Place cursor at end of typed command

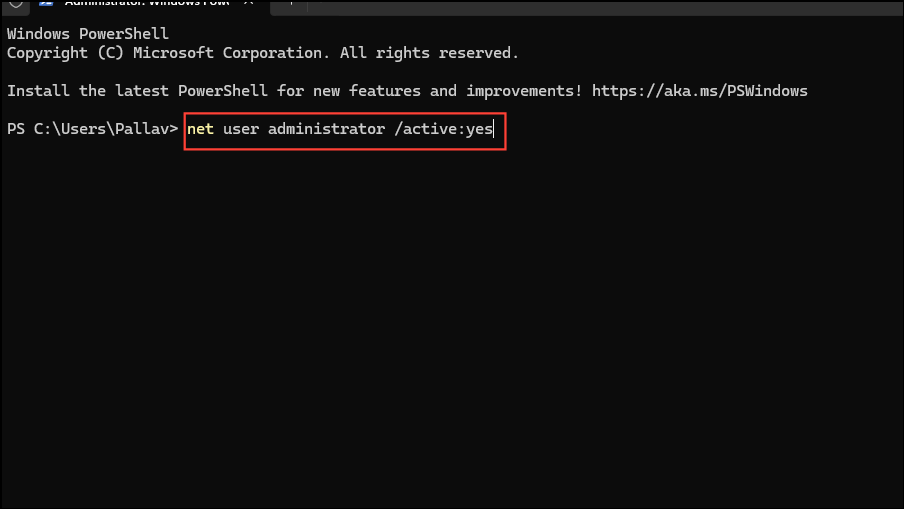[x=494, y=129]
